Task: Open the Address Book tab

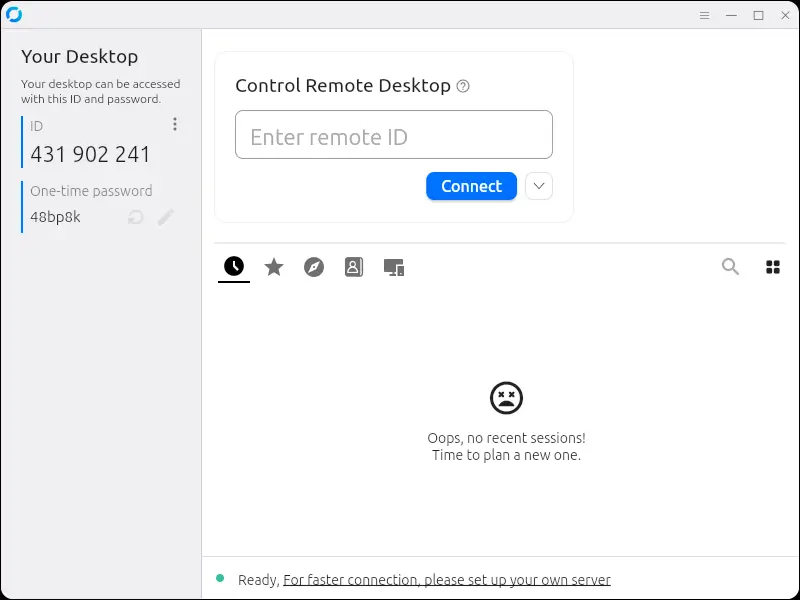Action: pyautogui.click(x=353, y=267)
